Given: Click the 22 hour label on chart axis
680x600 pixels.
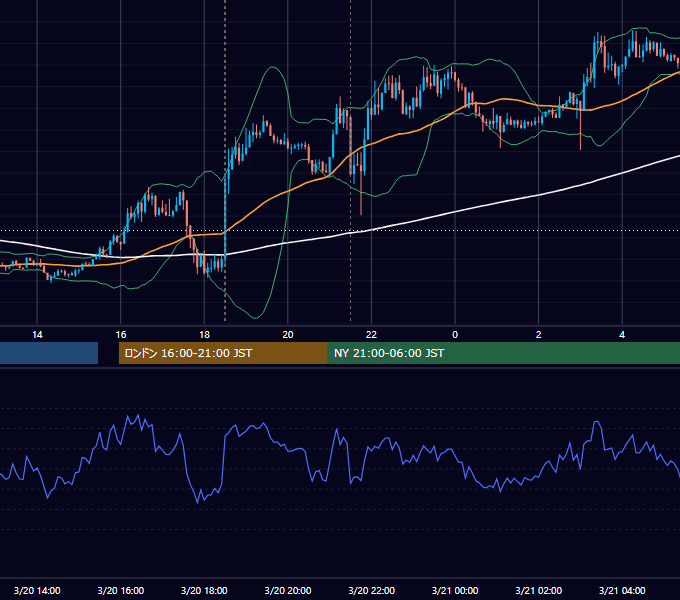Looking at the screenshot, I should [x=371, y=335].
